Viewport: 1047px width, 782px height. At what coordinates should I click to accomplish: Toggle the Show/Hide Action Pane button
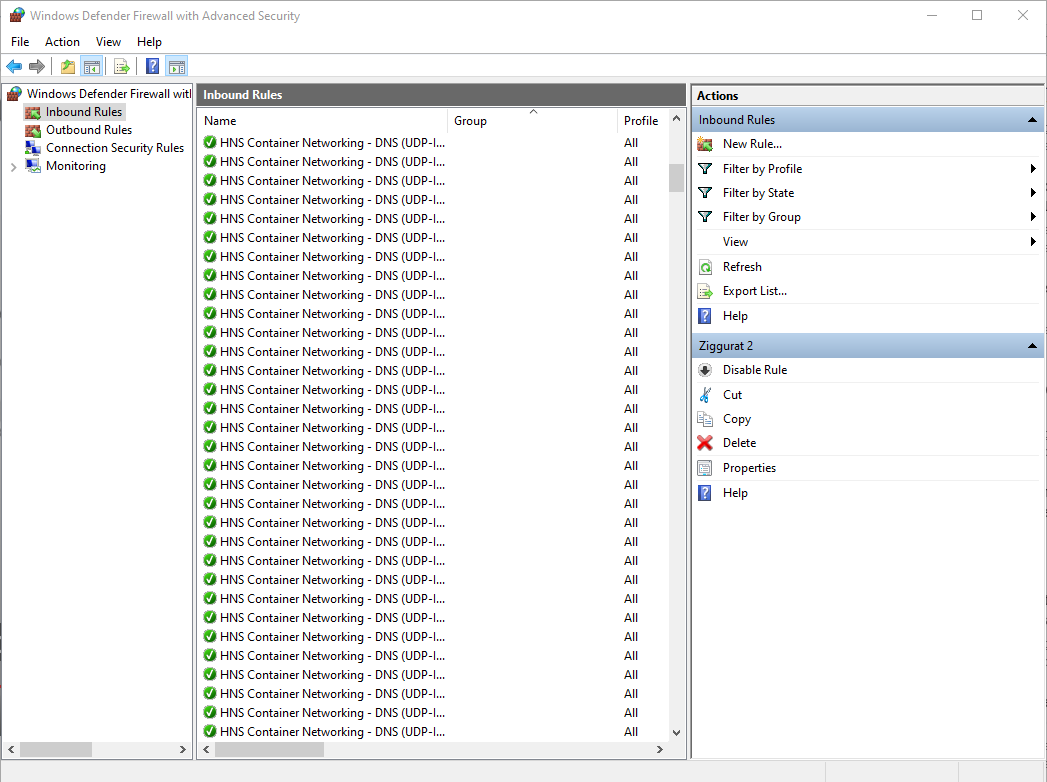177,67
